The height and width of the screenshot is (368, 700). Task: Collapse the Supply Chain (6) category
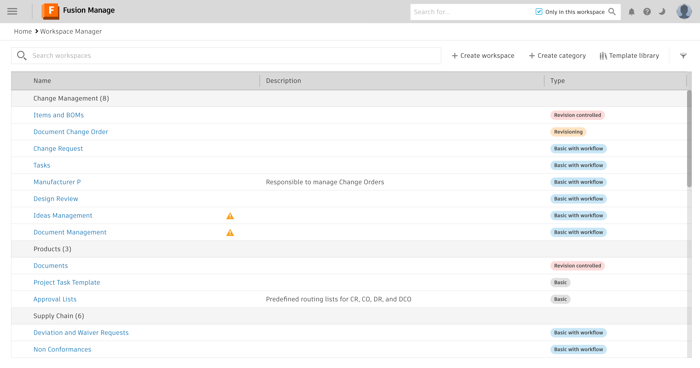coord(58,316)
